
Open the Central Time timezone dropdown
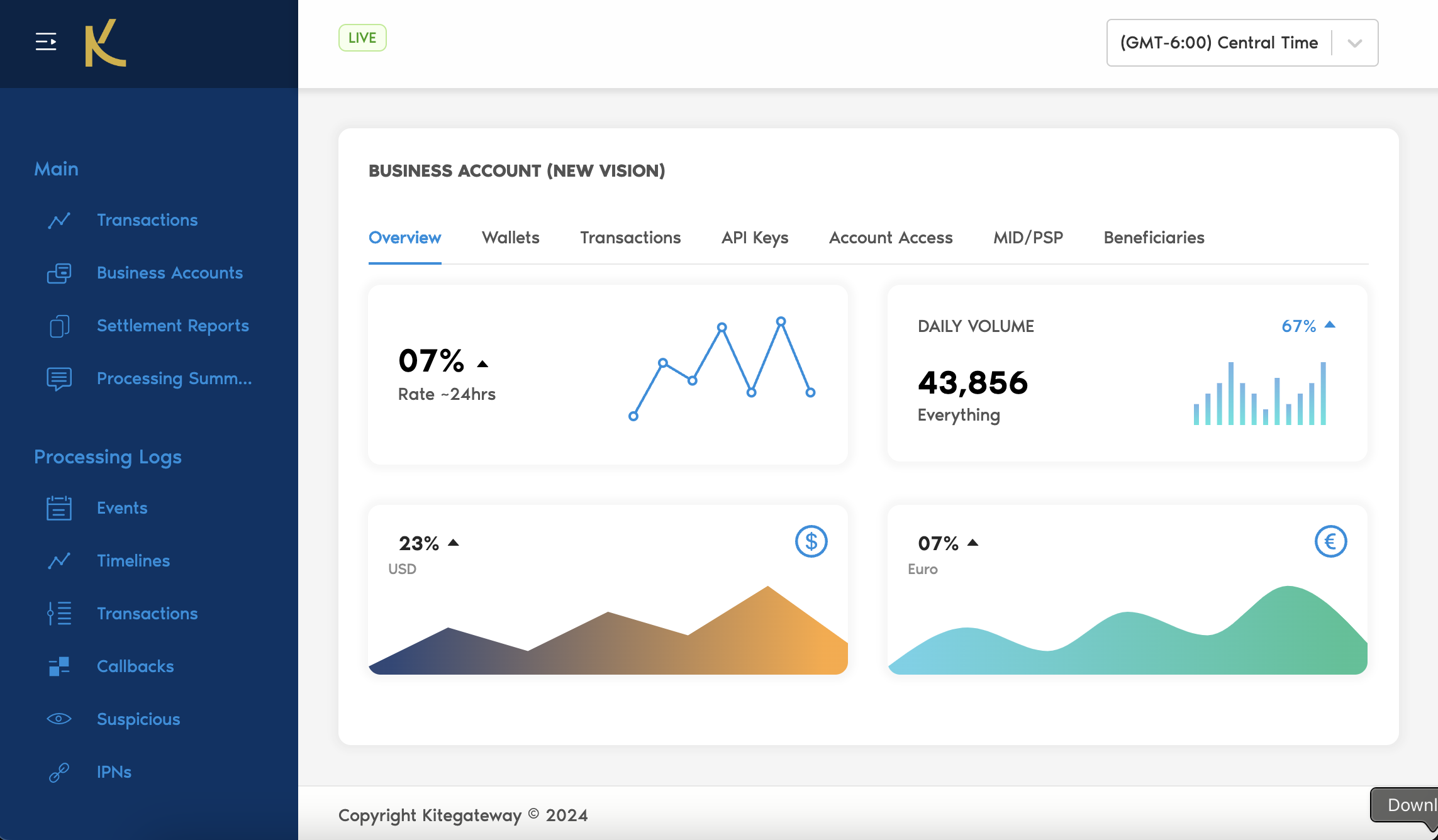click(1218, 43)
